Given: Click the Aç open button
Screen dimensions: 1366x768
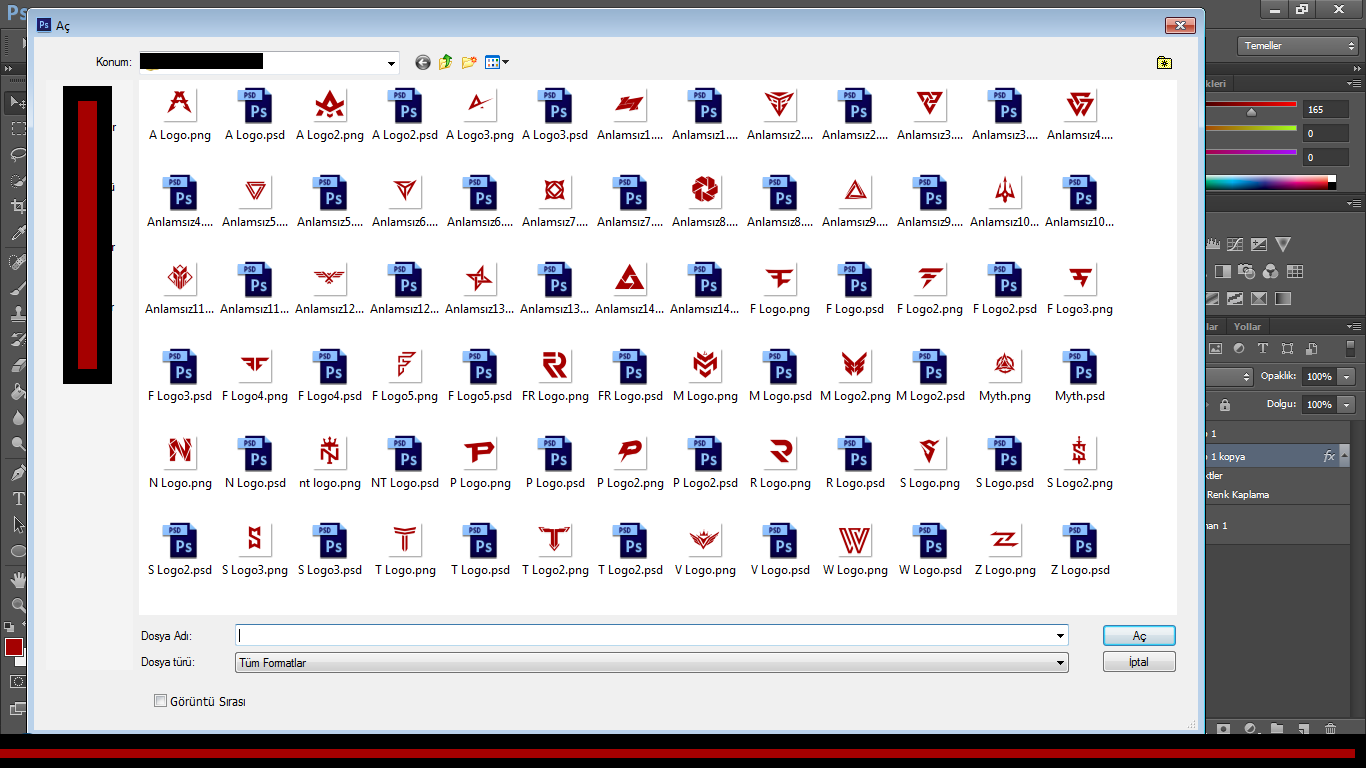Looking at the screenshot, I should (x=1139, y=636).
